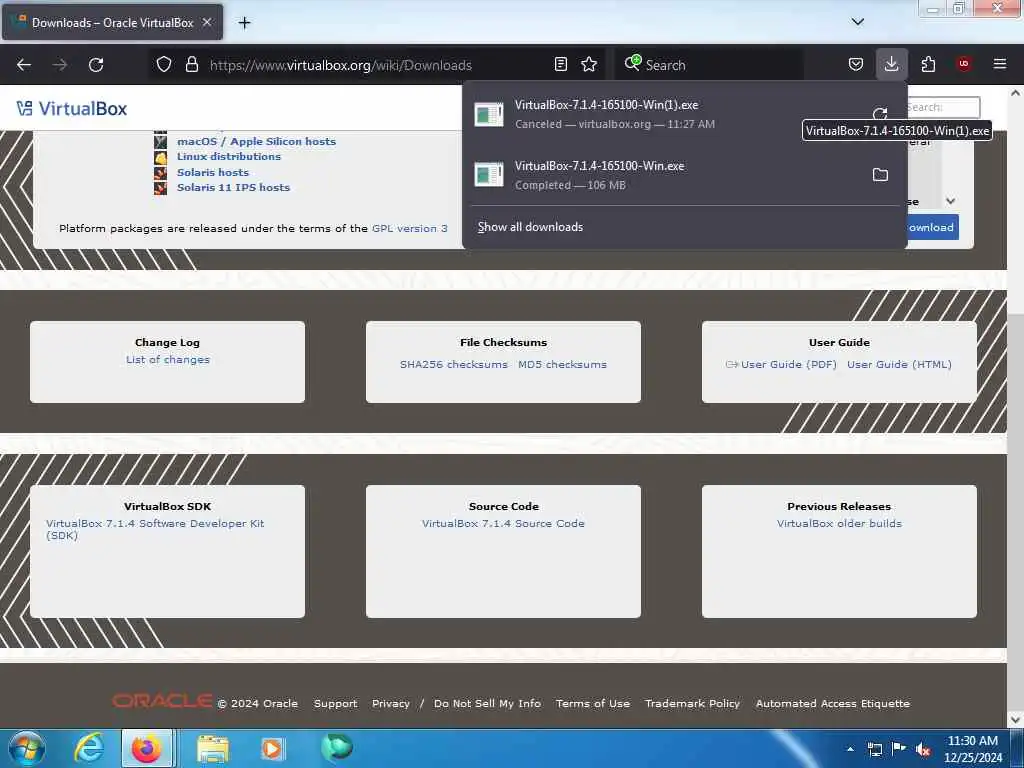Go back to the previous page

tap(24, 65)
